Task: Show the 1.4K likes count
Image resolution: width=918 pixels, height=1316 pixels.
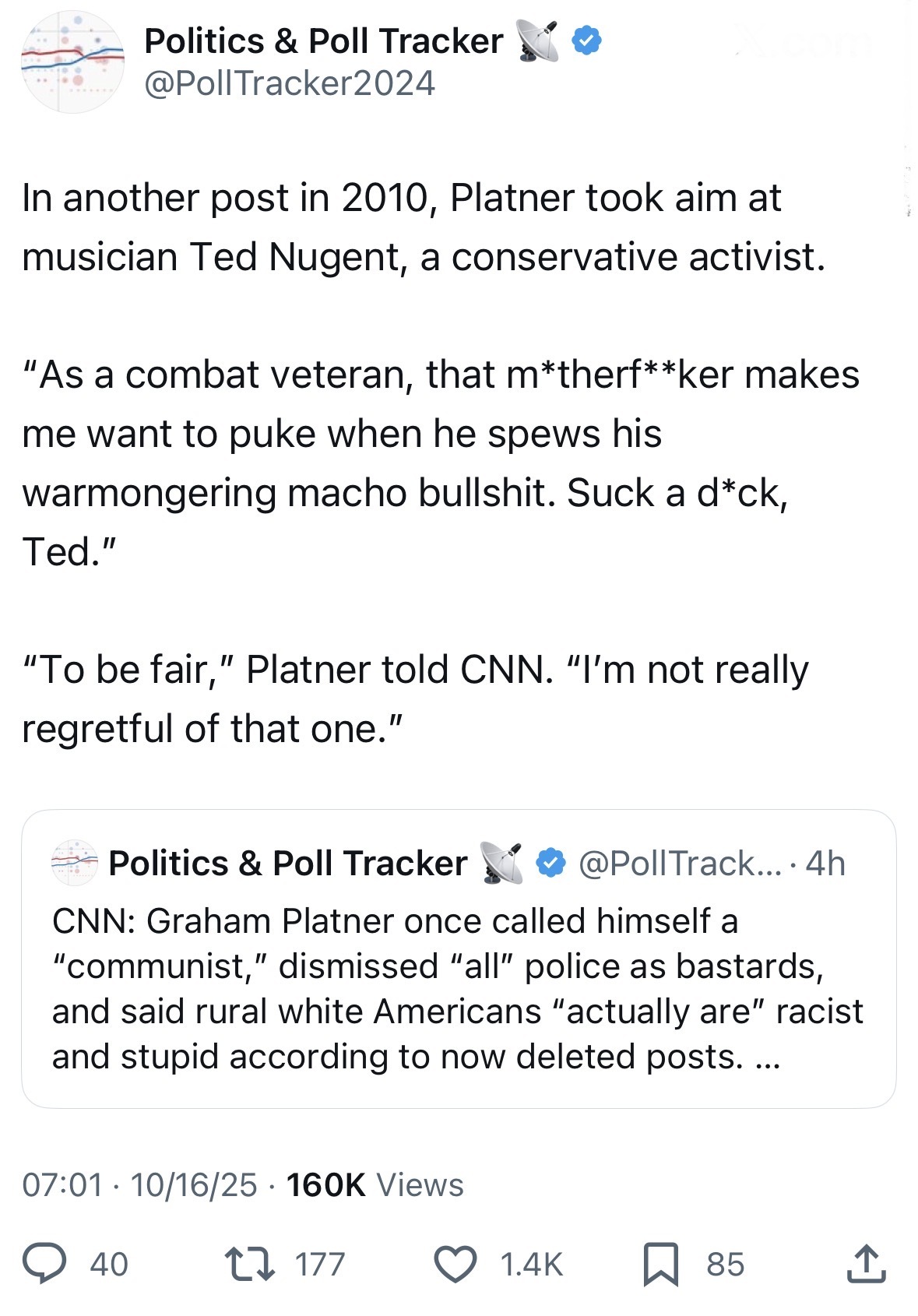Action: (x=531, y=1264)
